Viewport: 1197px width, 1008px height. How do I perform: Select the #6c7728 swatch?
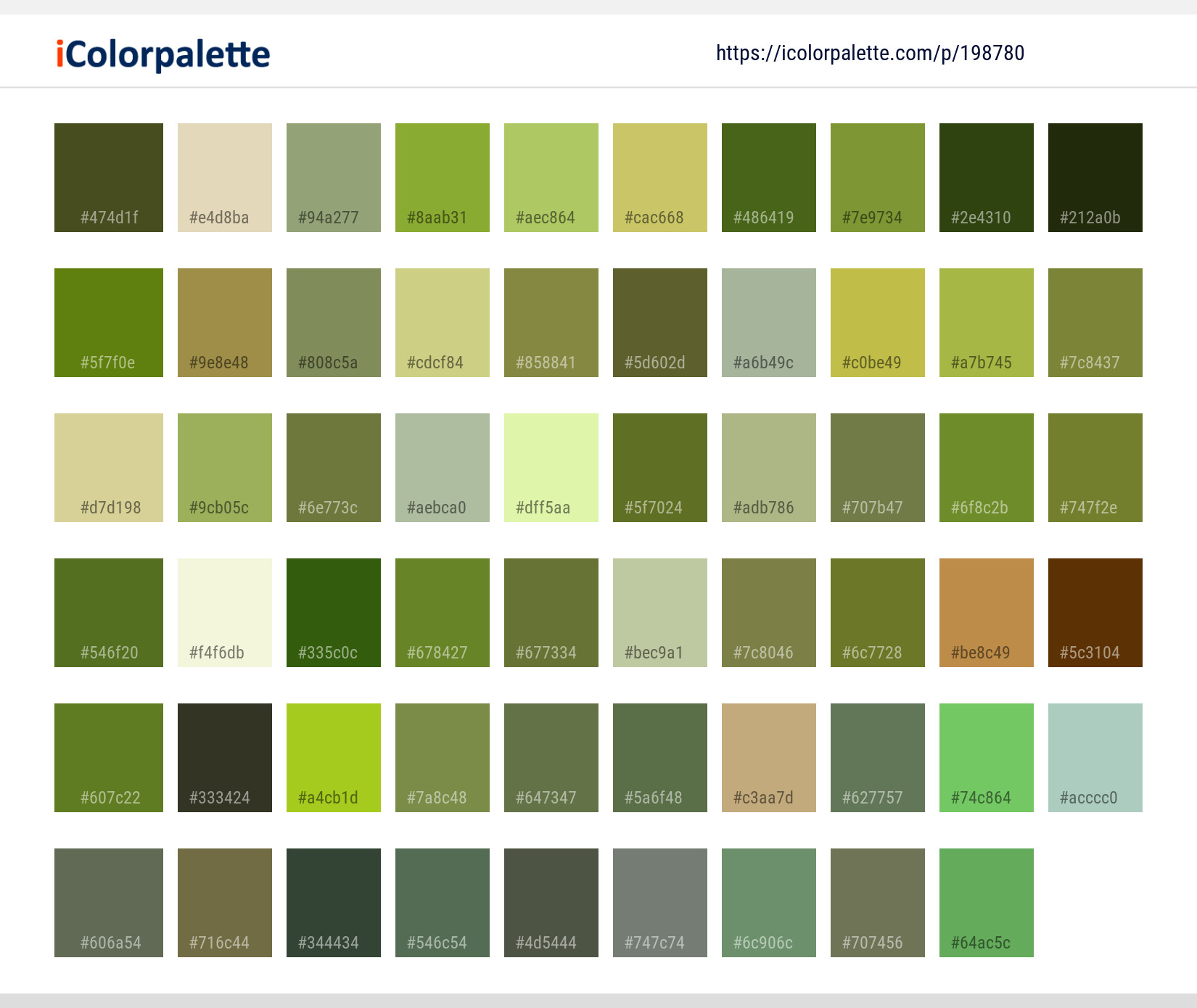[878, 613]
